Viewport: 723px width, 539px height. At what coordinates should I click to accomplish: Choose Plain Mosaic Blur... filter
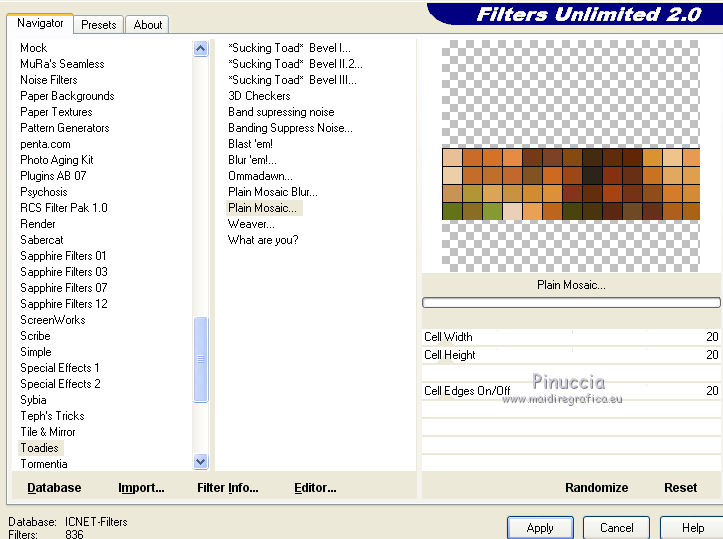[x=273, y=192]
